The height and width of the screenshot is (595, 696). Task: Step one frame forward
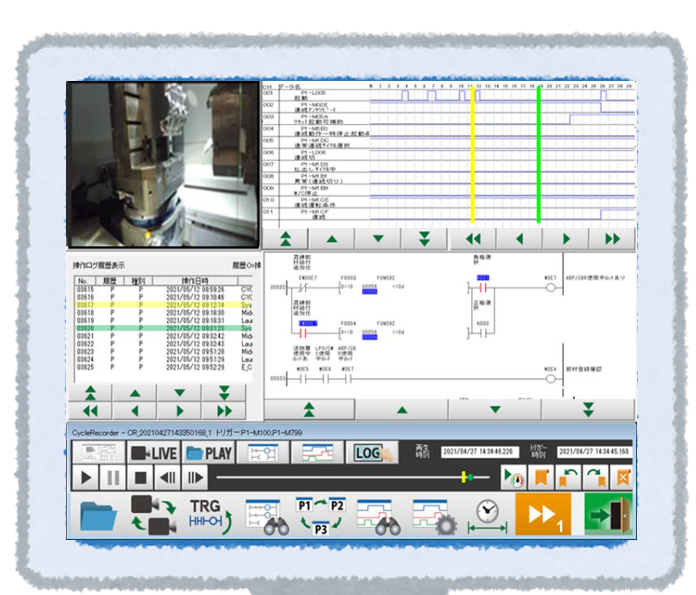[195, 478]
